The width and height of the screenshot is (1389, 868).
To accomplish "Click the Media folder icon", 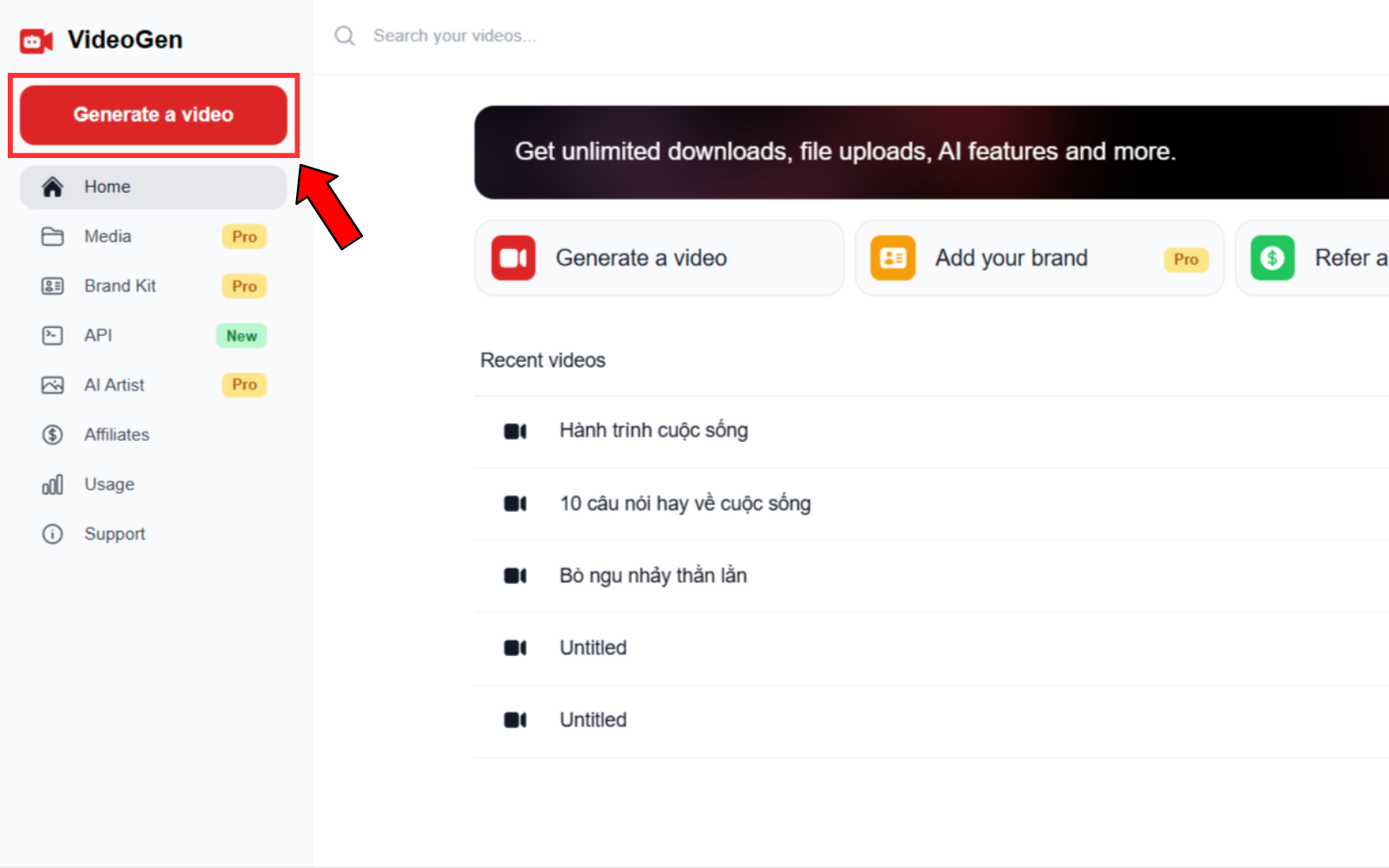I will [x=52, y=236].
